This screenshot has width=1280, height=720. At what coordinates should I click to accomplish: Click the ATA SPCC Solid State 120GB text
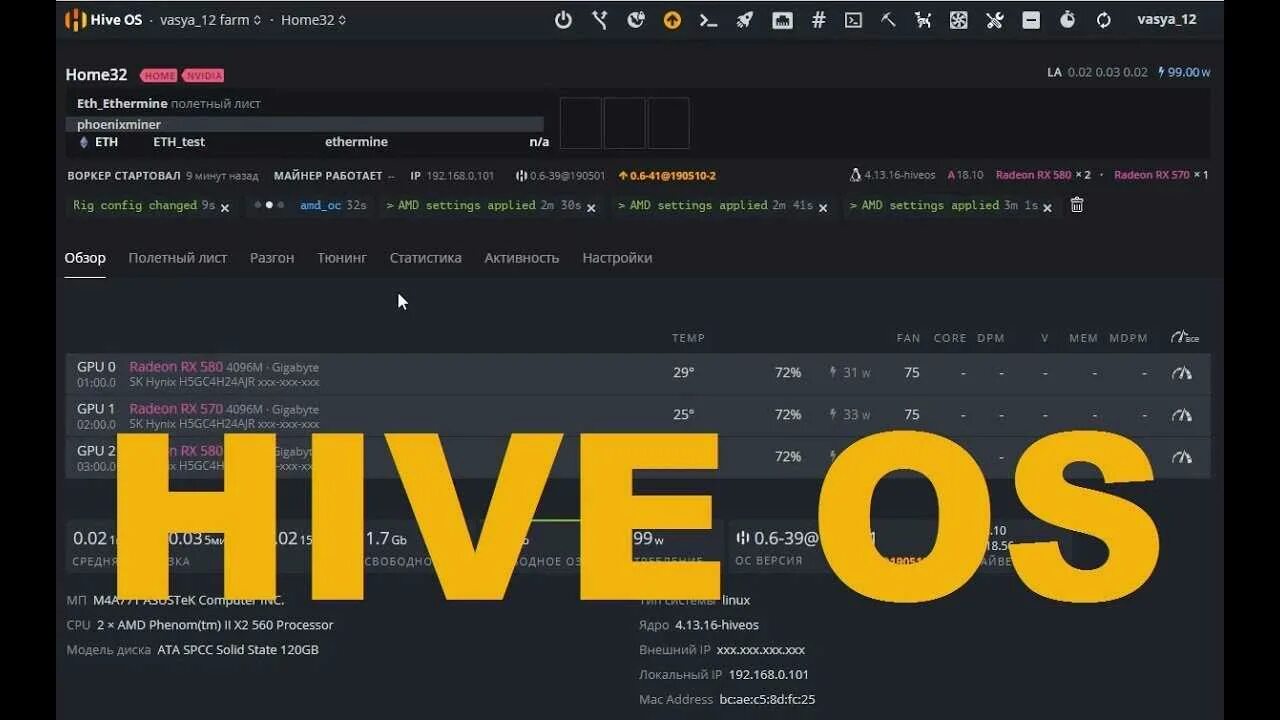pyautogui.click(x=238, y=650)
